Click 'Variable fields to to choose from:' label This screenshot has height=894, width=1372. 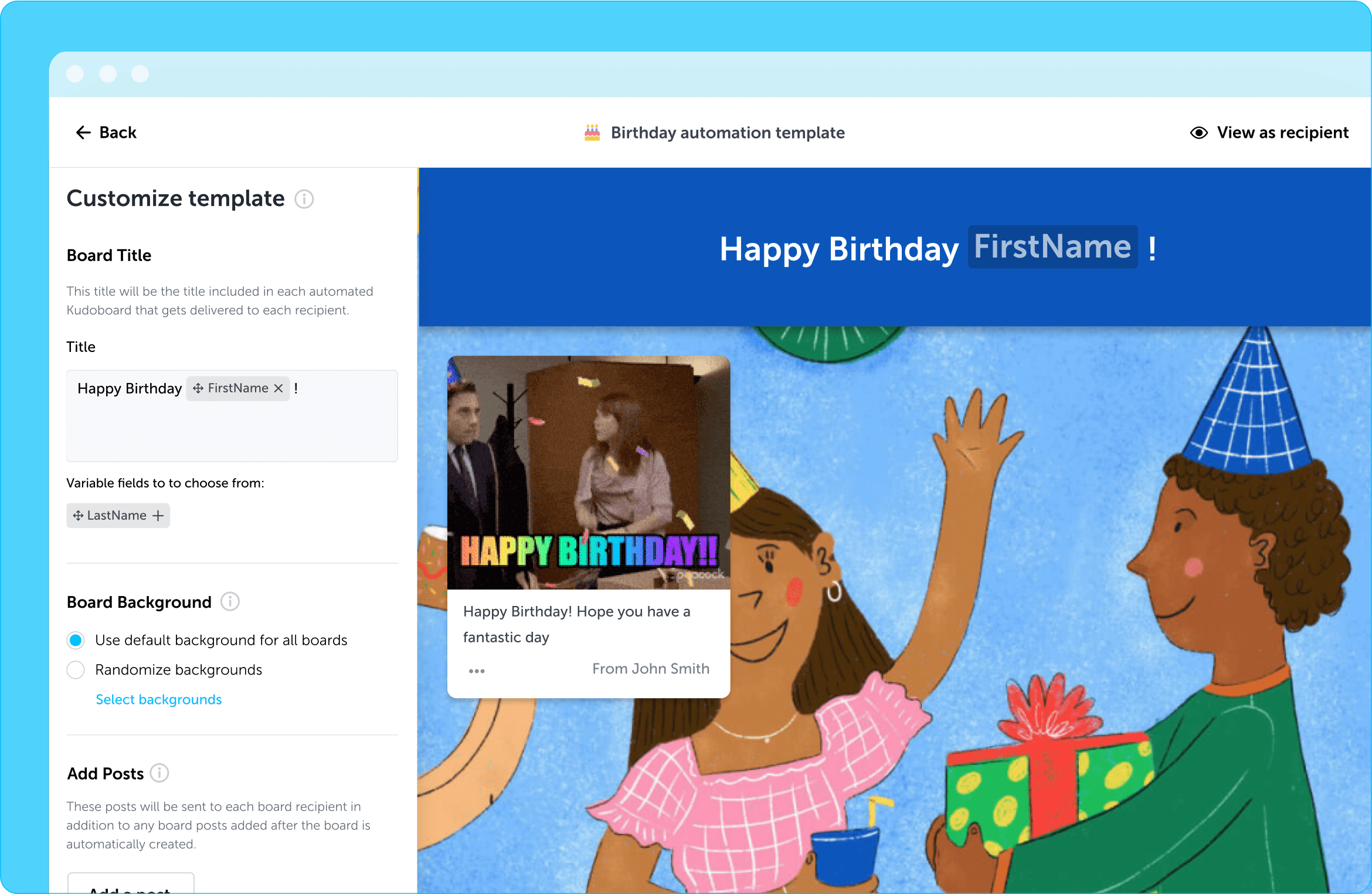[x=165, y=483]
